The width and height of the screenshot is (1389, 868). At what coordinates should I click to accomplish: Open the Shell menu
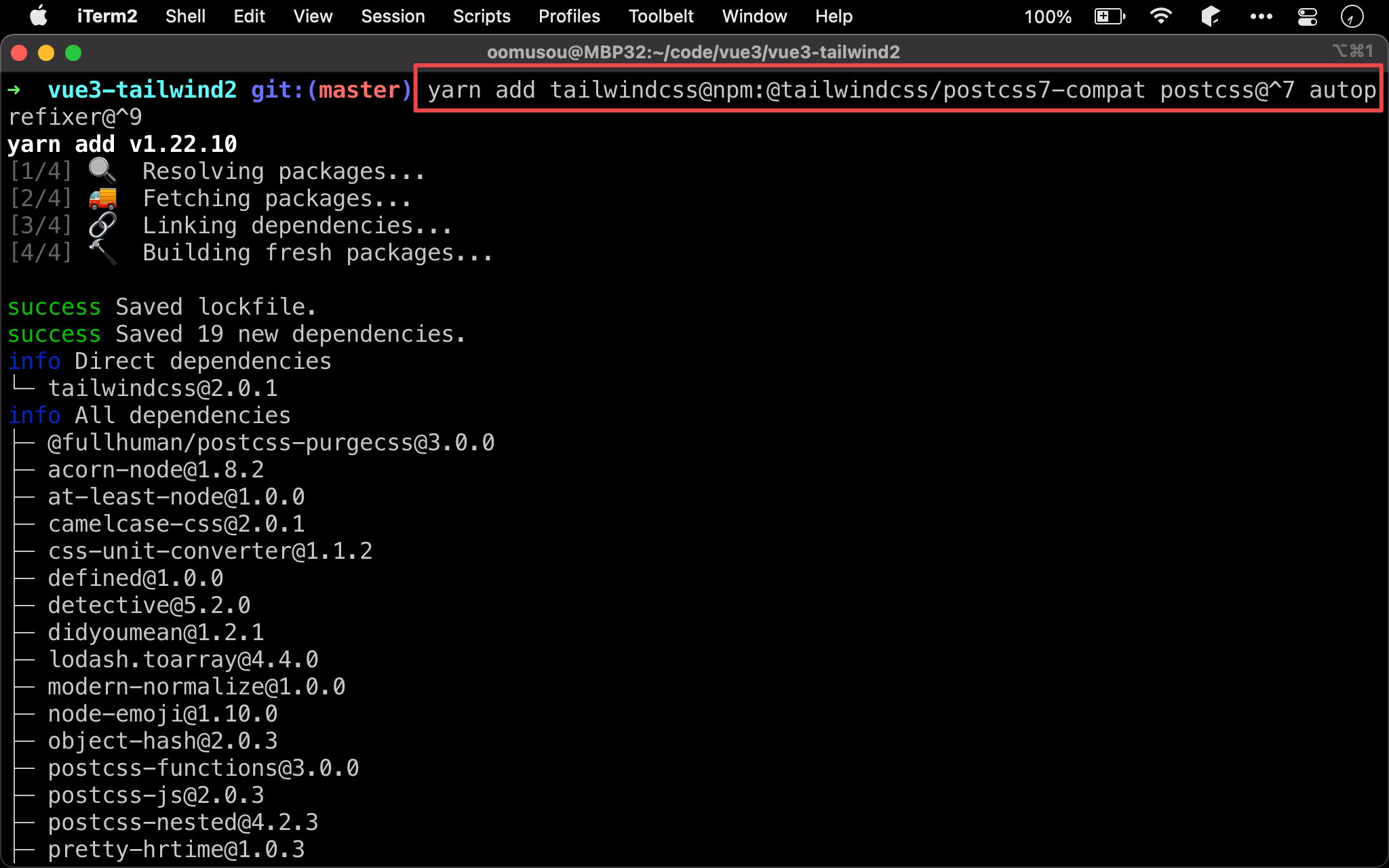tap(185, 16)
